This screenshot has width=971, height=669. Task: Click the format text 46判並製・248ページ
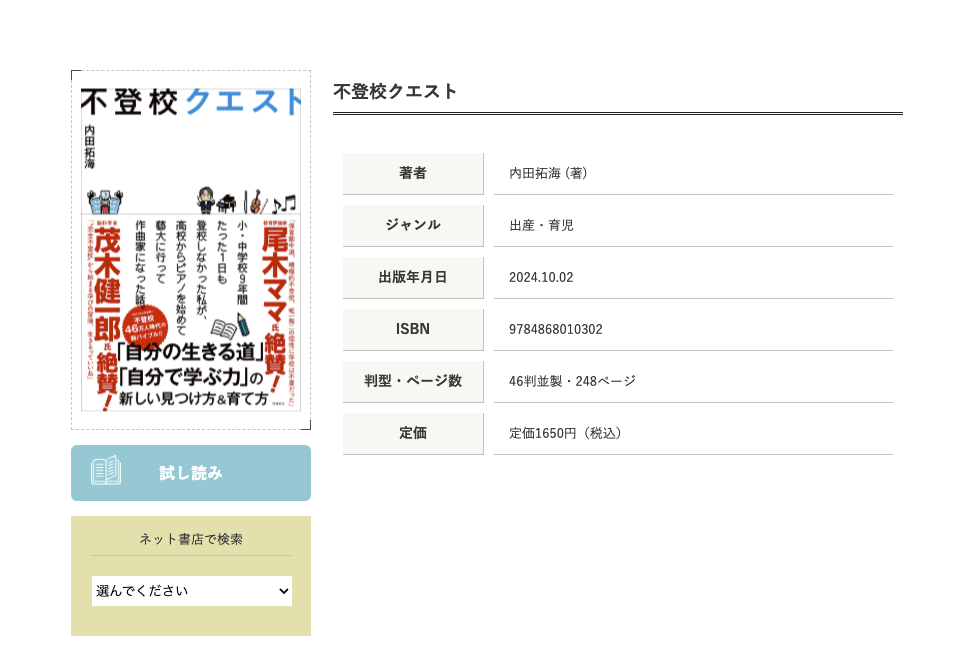[572, 382]
